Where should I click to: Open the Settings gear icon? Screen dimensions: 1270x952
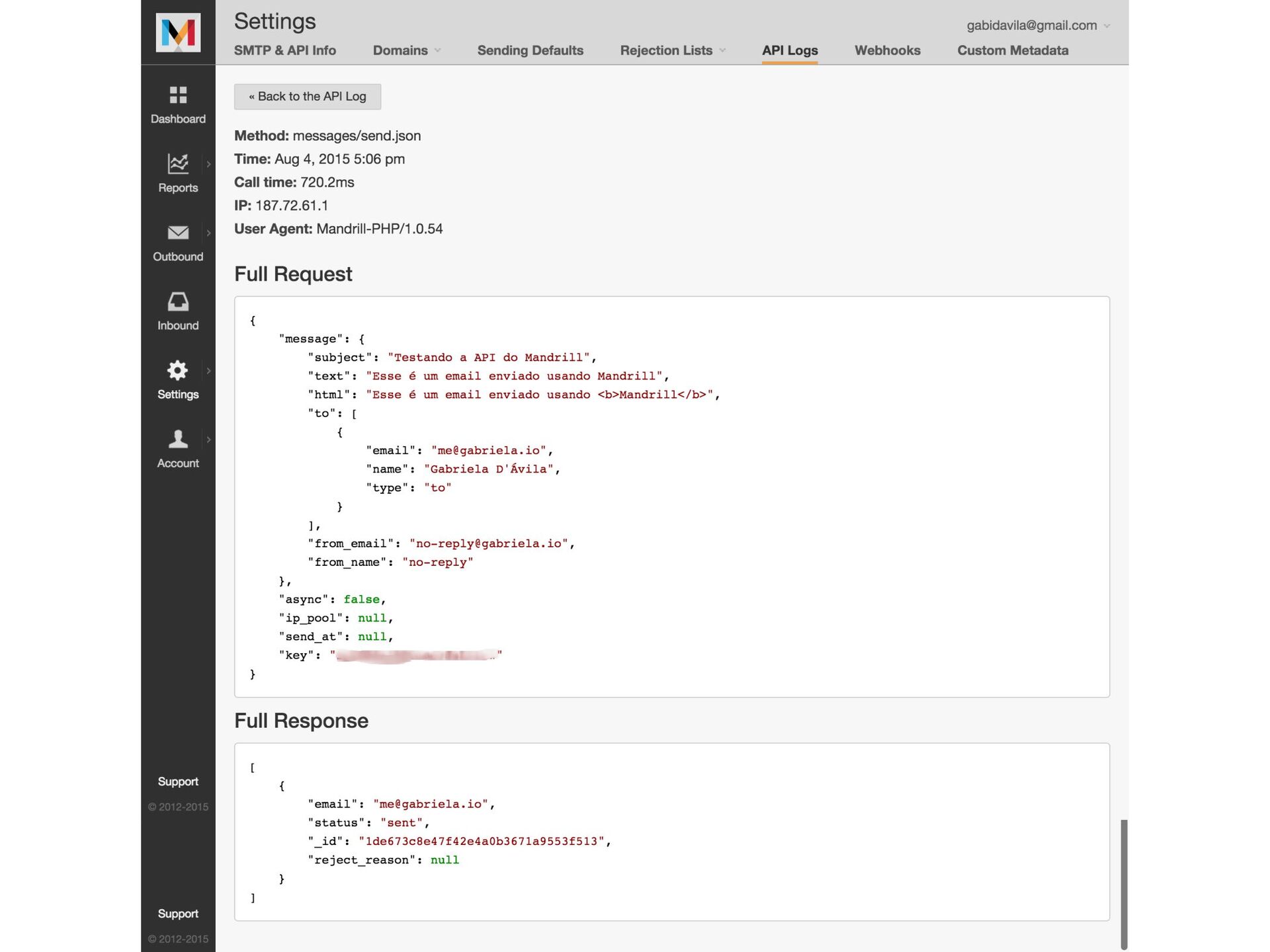coord(178,370)
